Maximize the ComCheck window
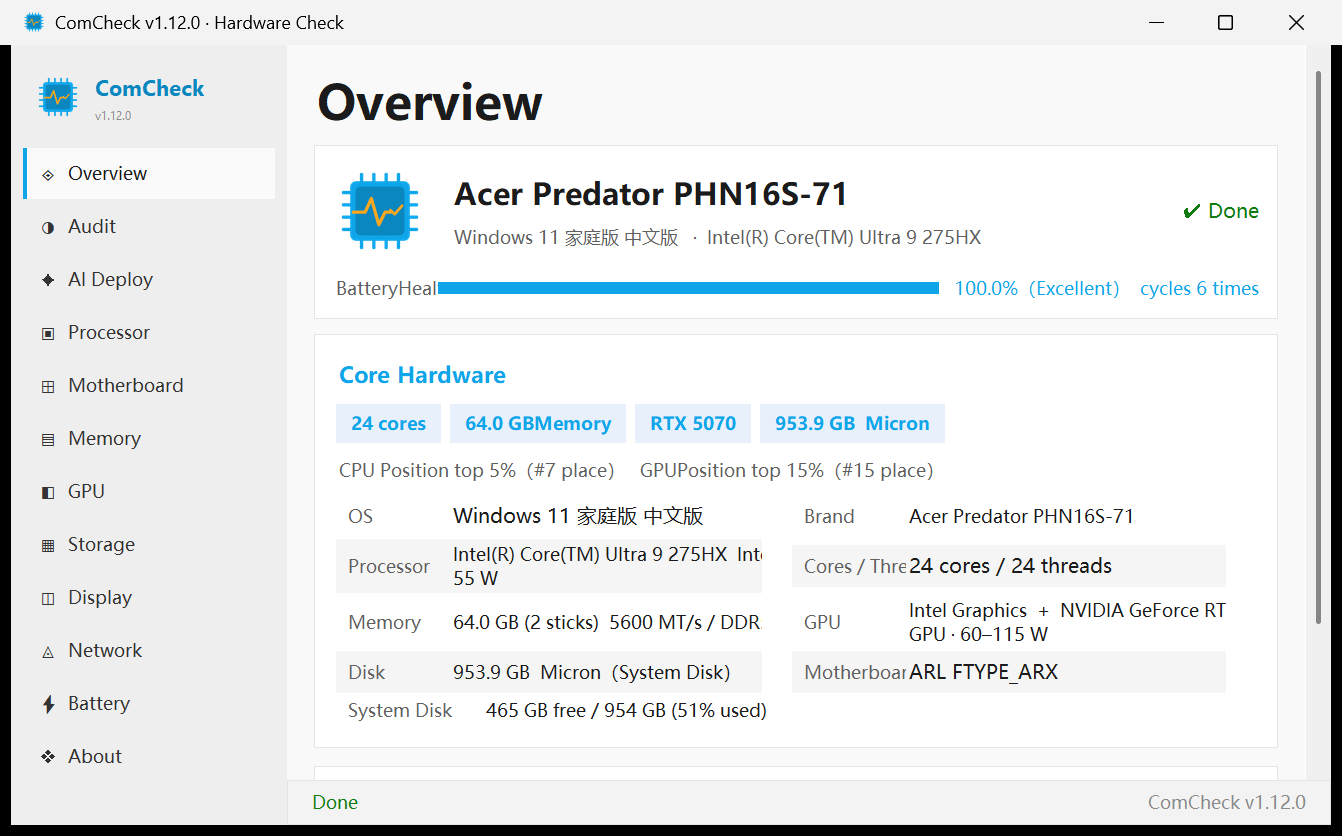The image size is (1342, 836). click(1225, 22)
